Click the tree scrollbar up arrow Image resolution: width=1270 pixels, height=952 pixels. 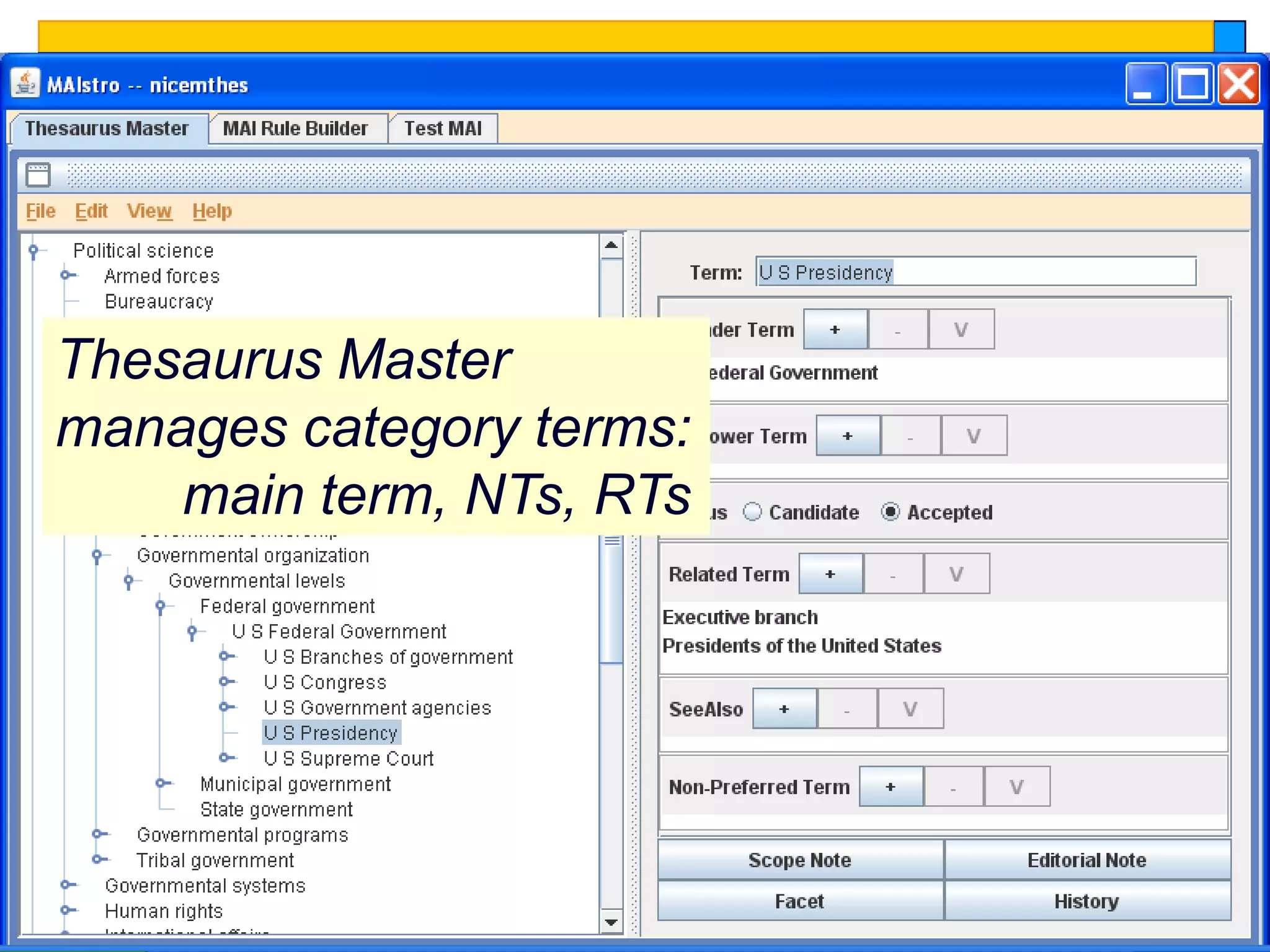coord(611,245)
